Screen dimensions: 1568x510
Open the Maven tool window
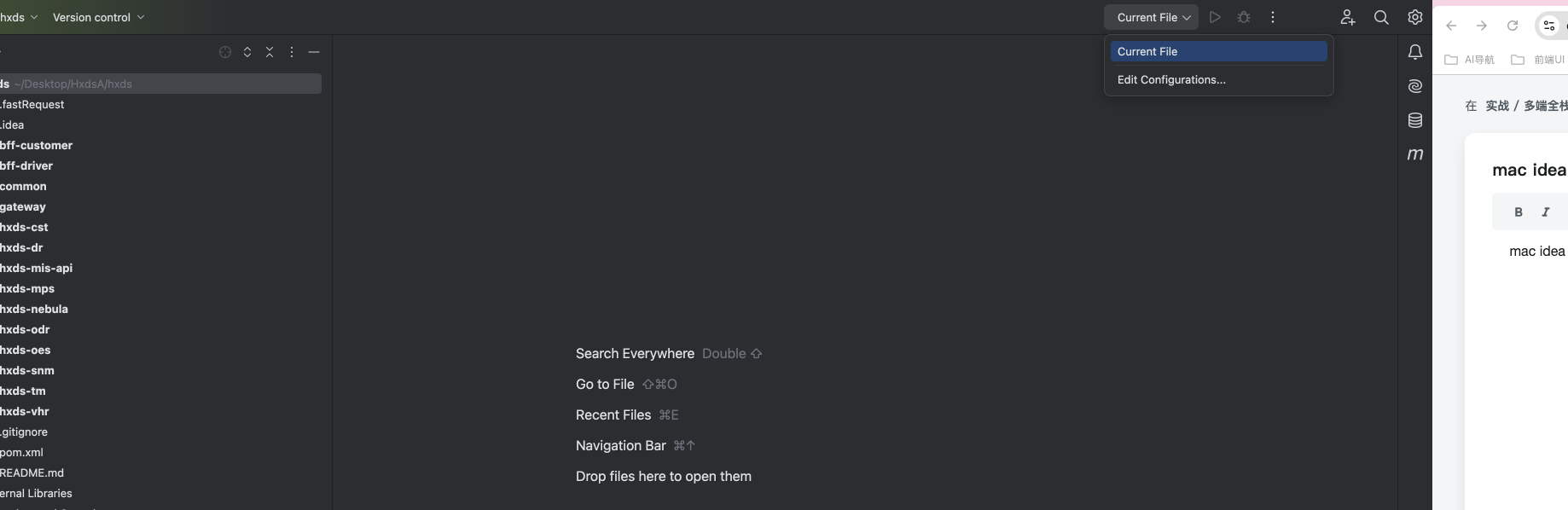(1415, 154)
